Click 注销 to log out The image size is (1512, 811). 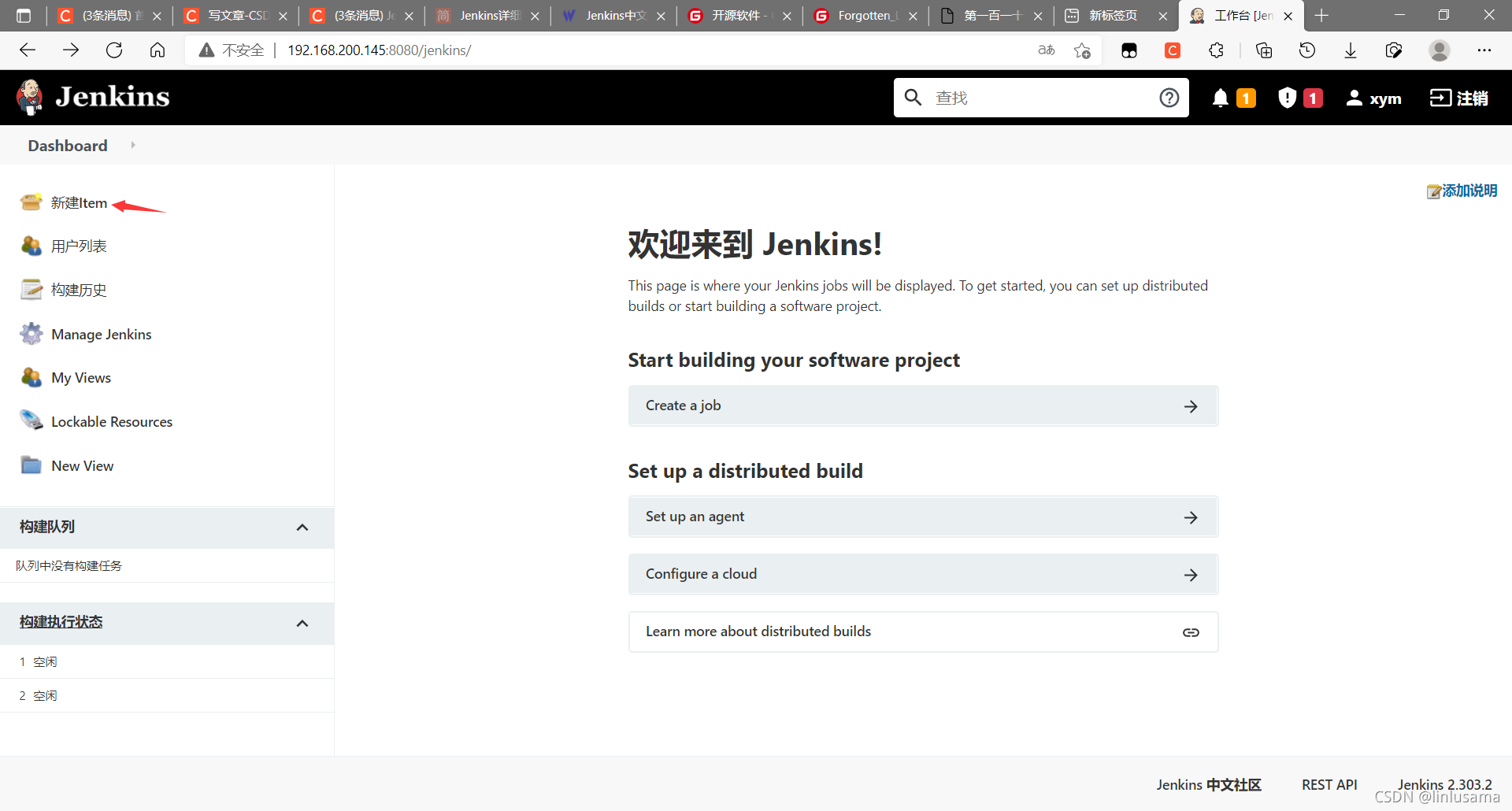tap(1459, 98)
